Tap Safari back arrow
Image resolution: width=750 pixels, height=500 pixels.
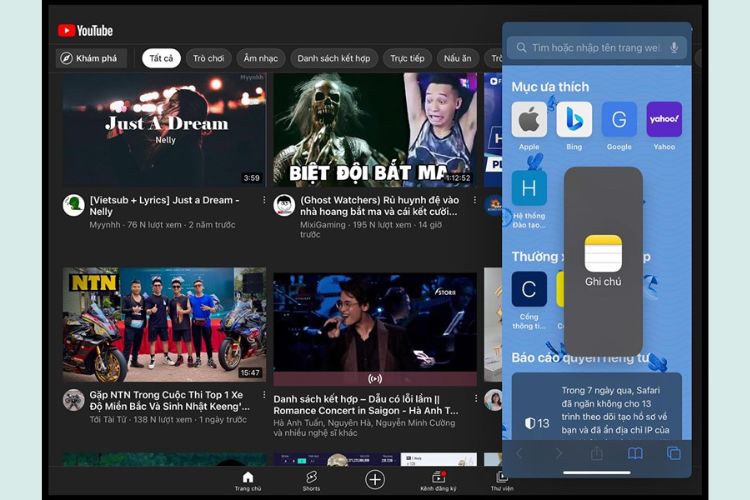pyautogui.click(x=519, y=453)
